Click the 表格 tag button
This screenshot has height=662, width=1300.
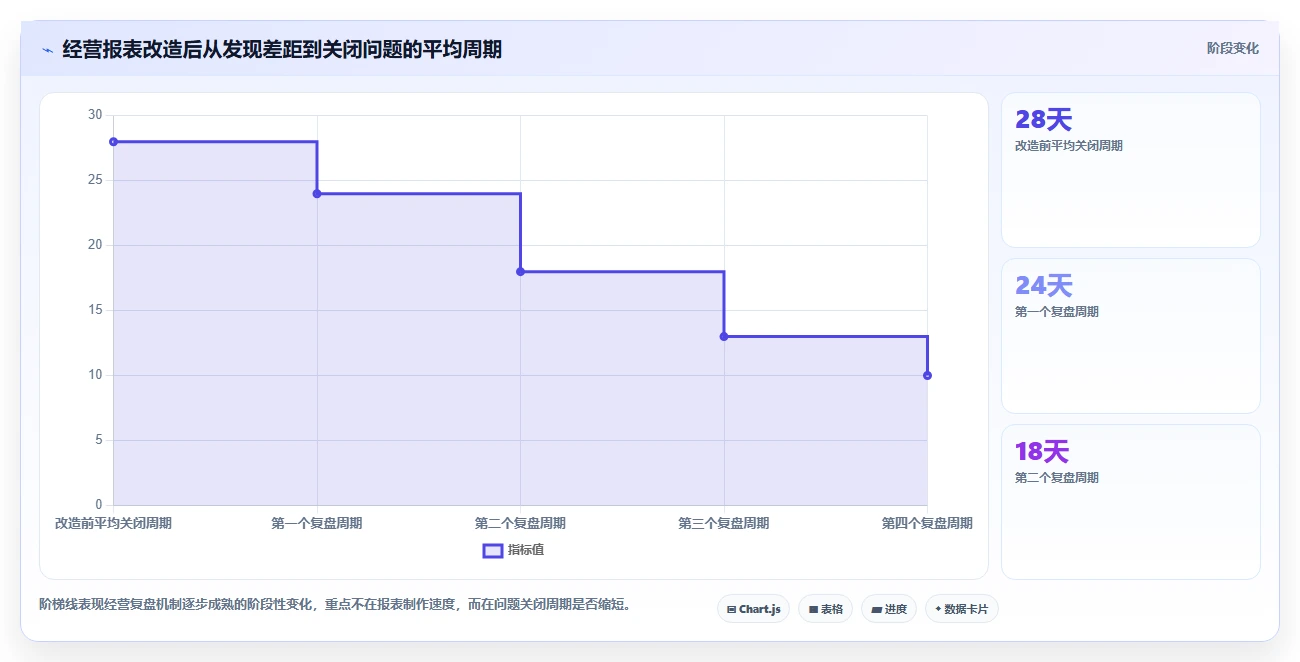pyautogui.click(x=825, y=609)
